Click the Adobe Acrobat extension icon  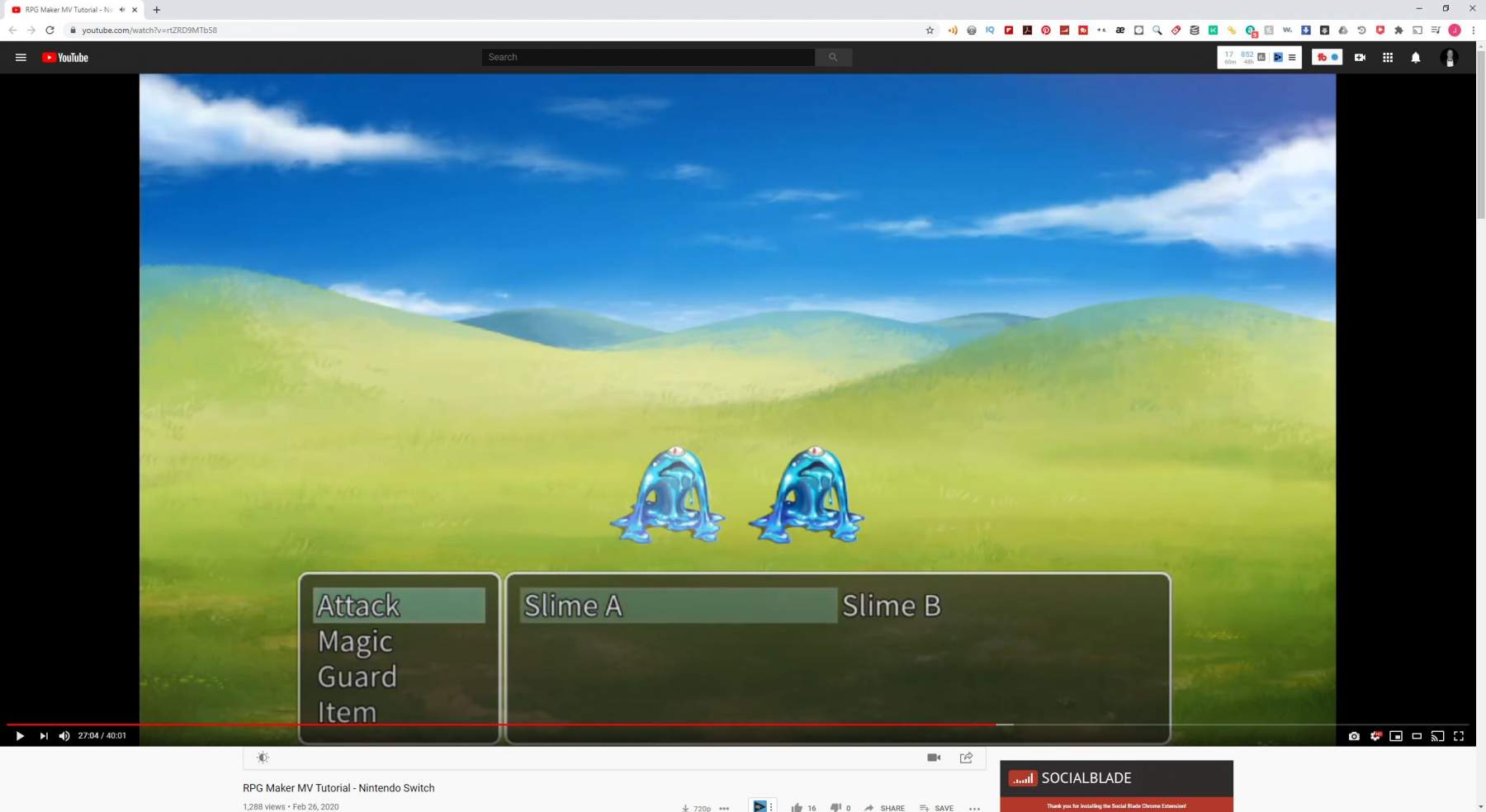click(1027, 31)
